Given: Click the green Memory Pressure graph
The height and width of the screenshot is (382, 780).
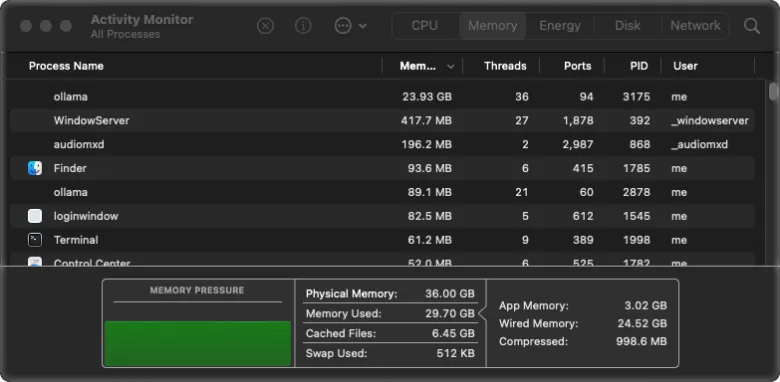Looking at the screenshot, I should coord(197,343).
